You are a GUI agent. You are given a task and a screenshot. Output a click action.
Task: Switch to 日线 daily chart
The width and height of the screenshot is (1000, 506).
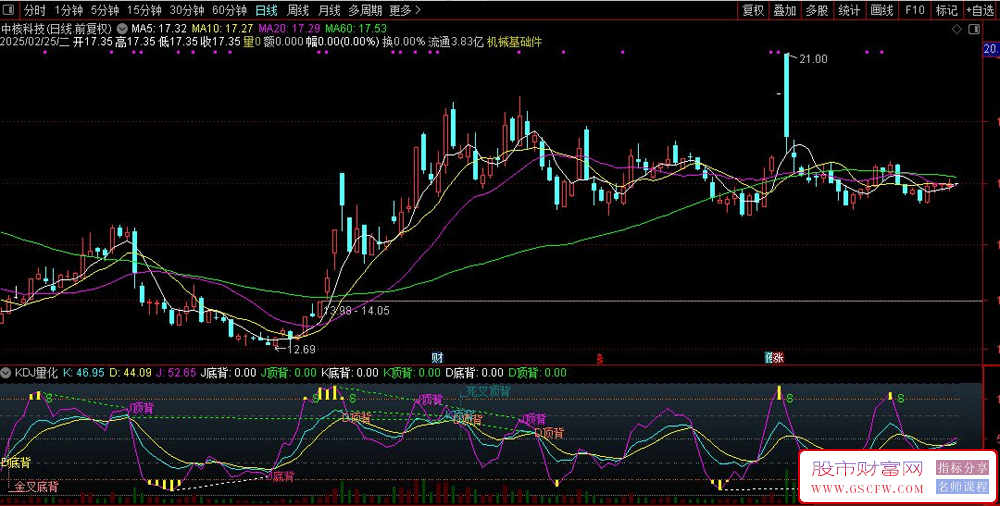266,10
